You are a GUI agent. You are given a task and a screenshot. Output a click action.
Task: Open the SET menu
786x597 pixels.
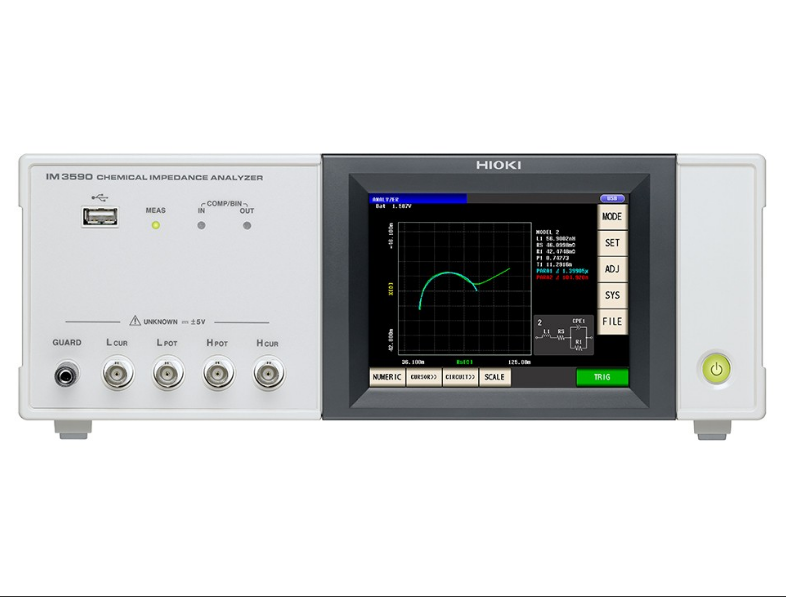pyautogui.click(x=612, y=242)
